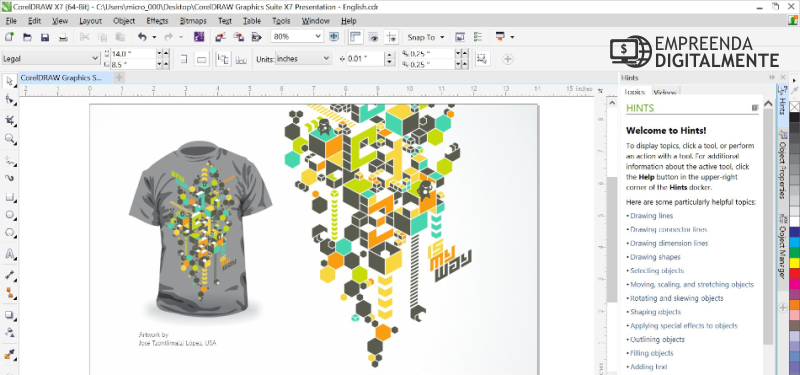This screenshot has height=375, width=800.
Task: Select the Crop tool
Action: tap(9, 120)
